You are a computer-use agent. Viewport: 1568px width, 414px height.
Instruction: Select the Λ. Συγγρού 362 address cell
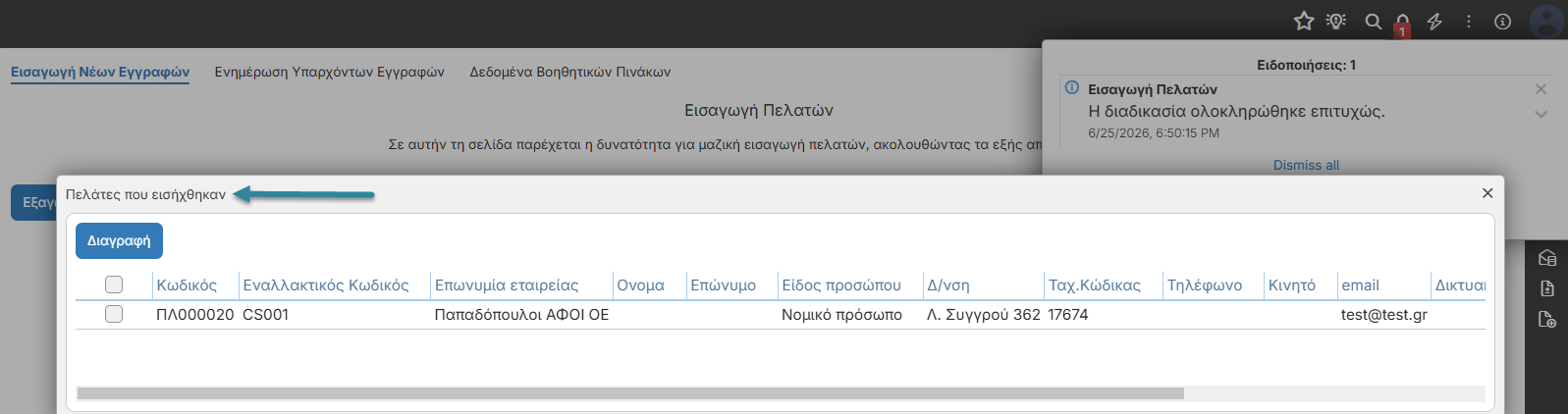(x=984, y=315)
